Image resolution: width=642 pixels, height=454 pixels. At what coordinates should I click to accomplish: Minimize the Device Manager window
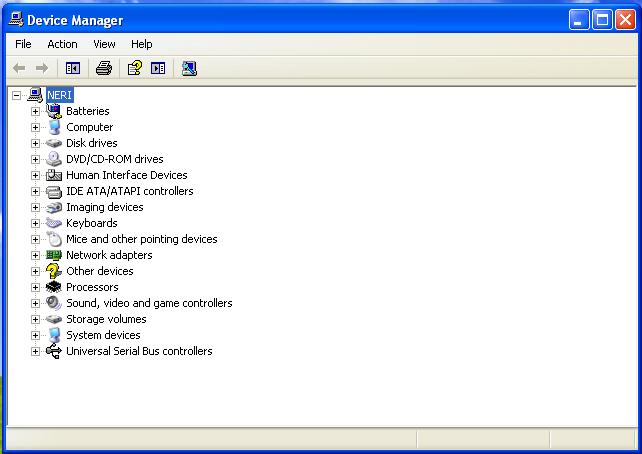coord(579,19)
